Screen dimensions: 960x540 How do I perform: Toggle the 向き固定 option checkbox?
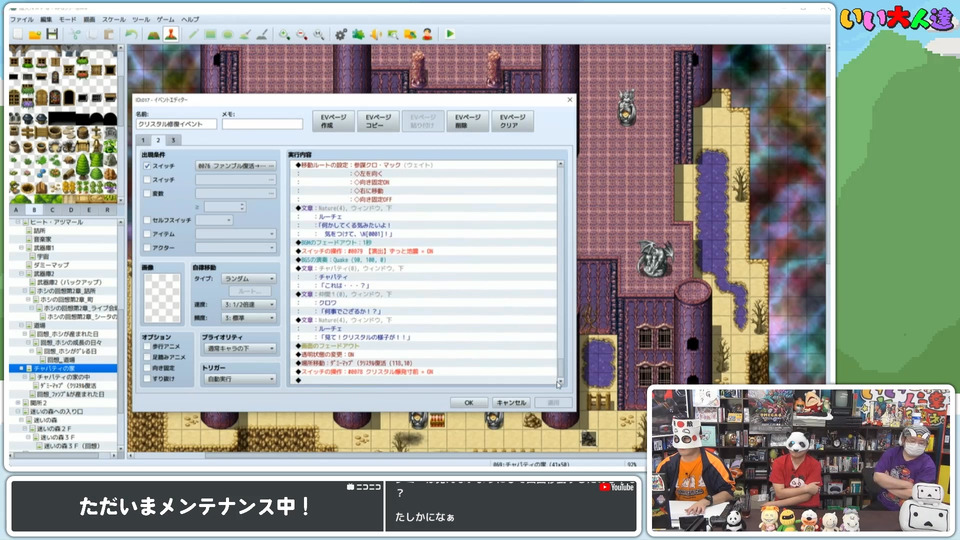147,368
